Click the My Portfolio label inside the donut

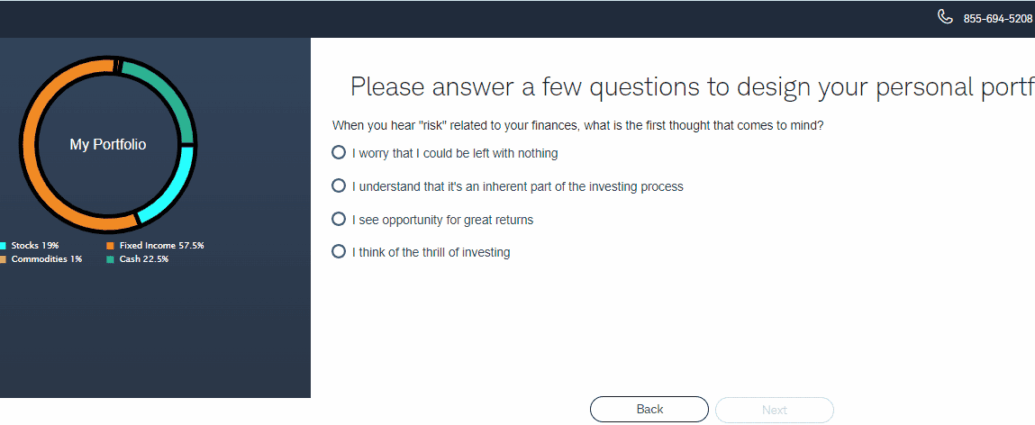(x=107, y=145)
